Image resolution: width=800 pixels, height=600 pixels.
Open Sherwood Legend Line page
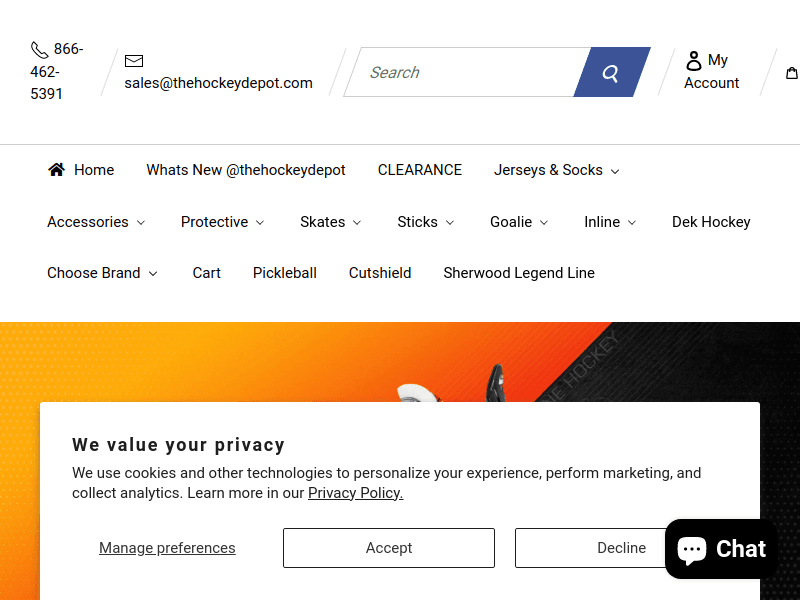point(519,273)
